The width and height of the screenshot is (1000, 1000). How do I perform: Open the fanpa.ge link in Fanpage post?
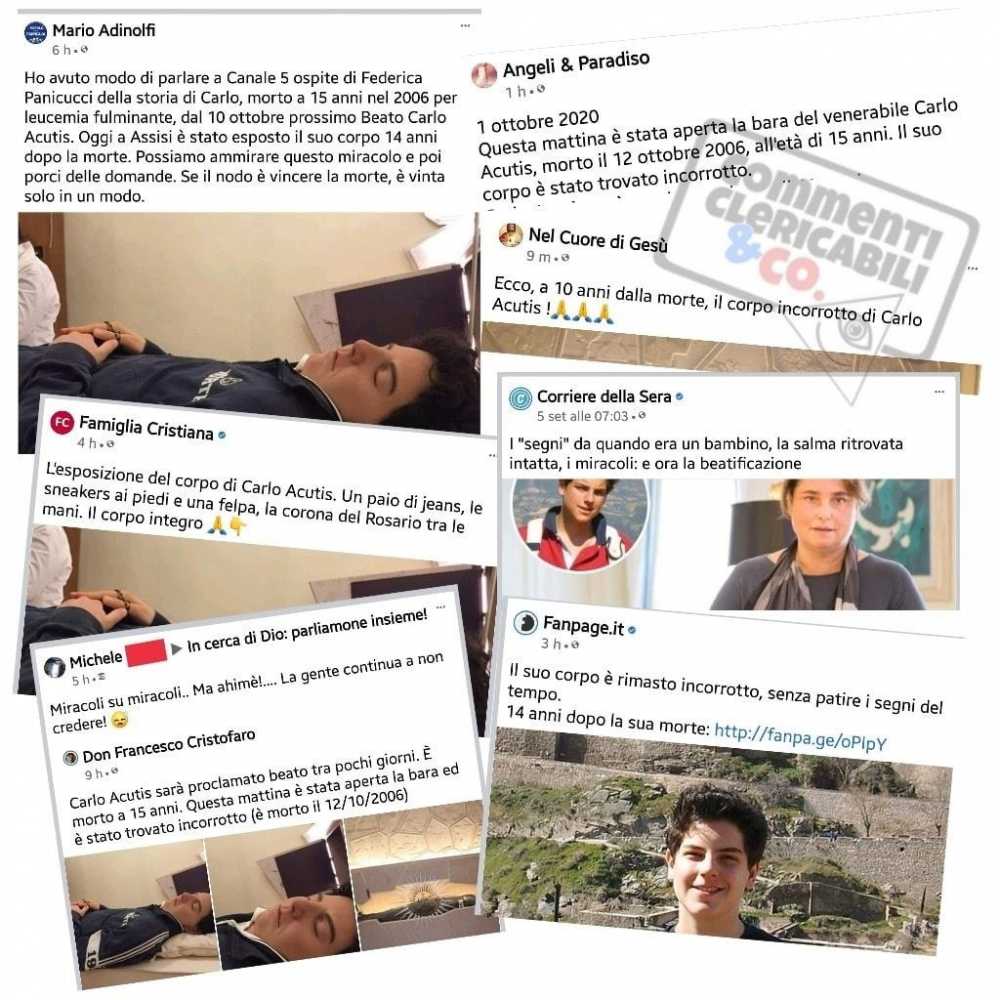(800, 737)
